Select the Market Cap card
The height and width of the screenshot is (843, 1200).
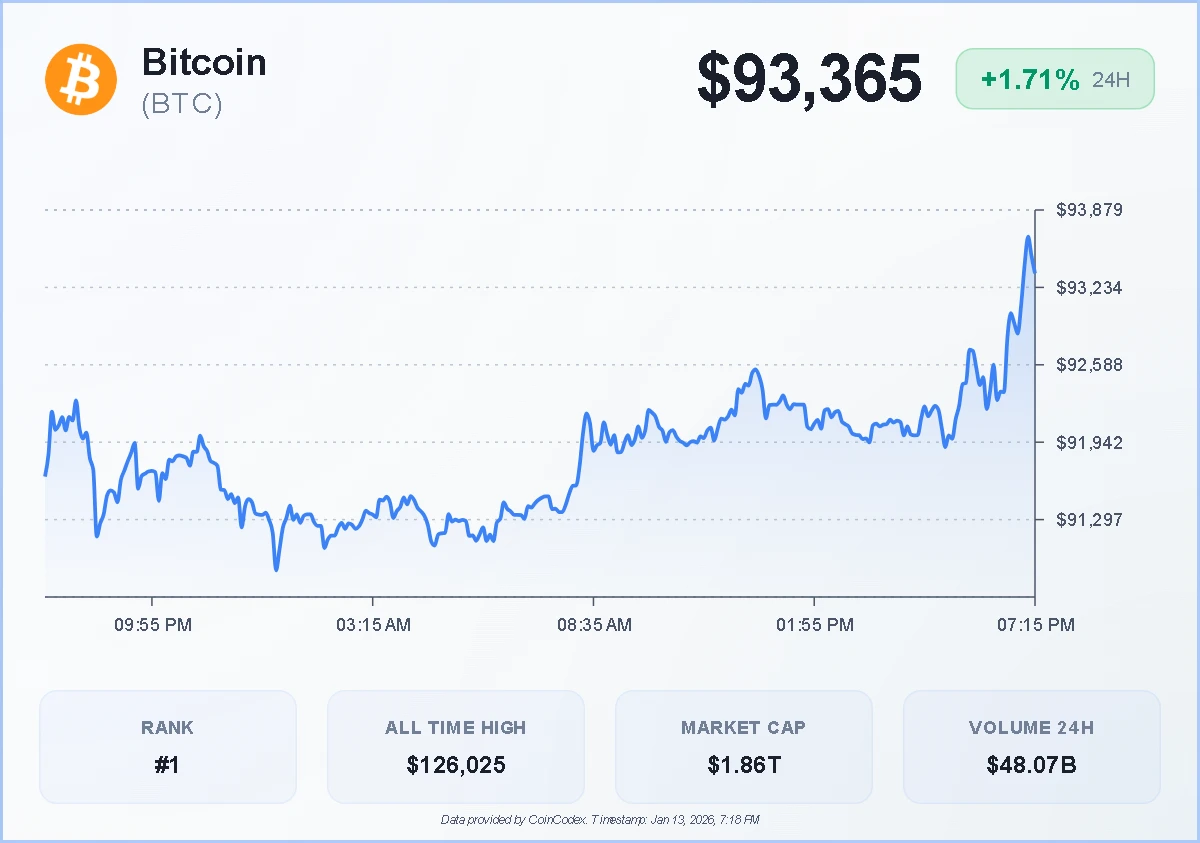[743, 746]
